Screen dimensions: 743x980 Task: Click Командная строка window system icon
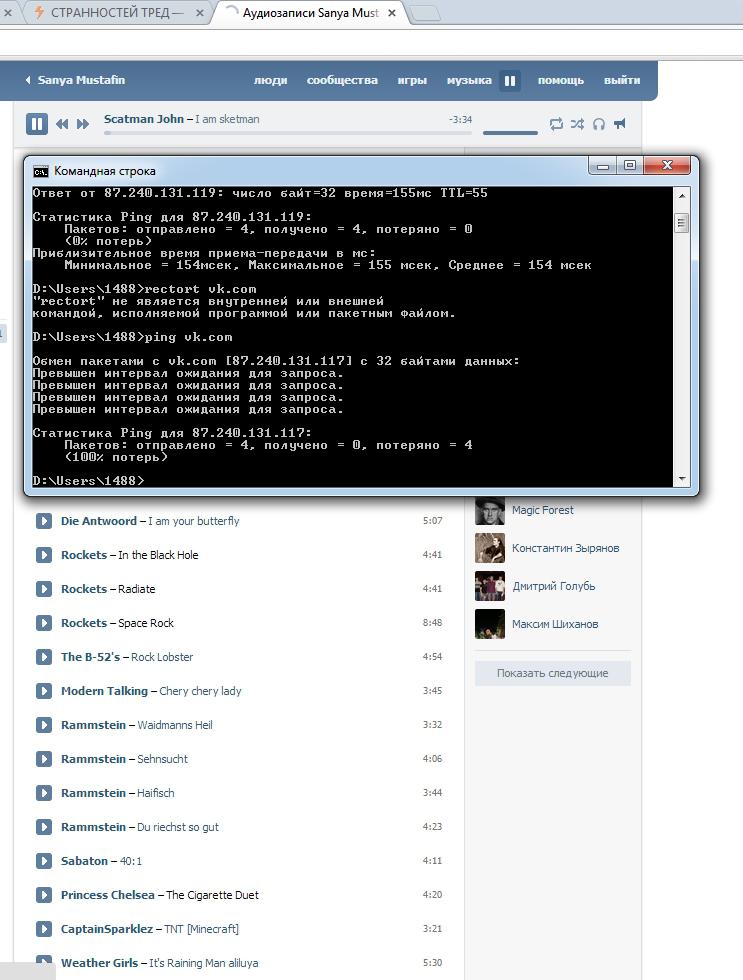pyautogui.click(x=41, y=171)
